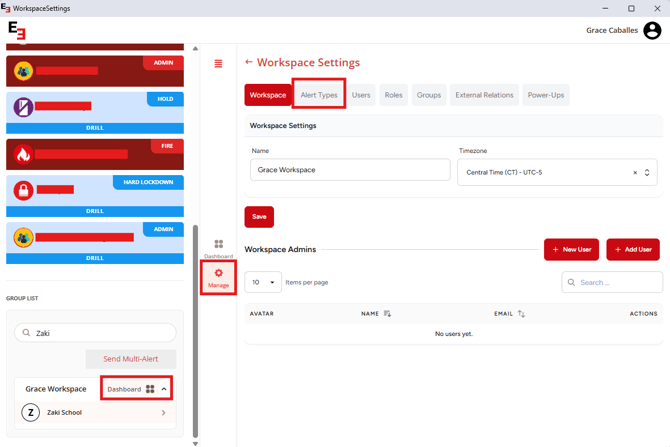
Task: Click the fire alert icon
Action: click(23, 155)
